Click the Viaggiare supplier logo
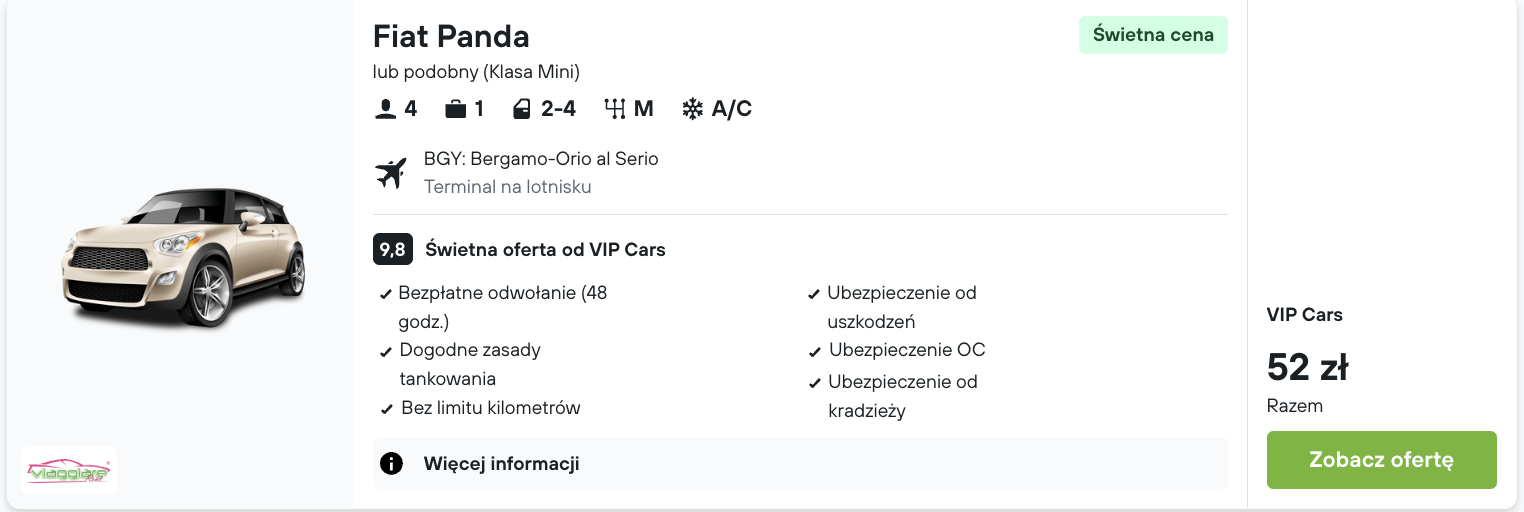The width and height of the screenshot is (1524, 512). point(69,471)
